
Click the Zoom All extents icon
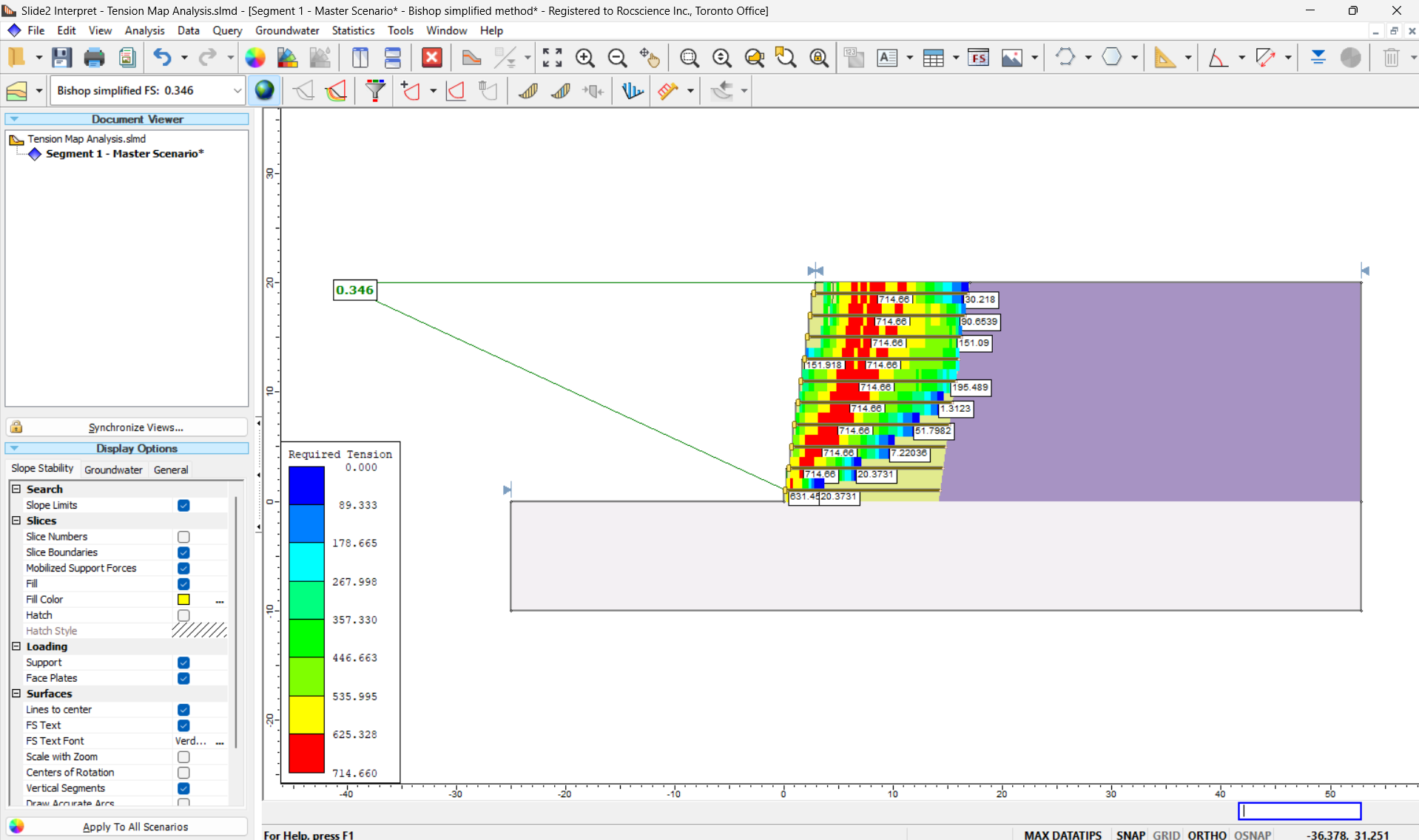point(552,58)
